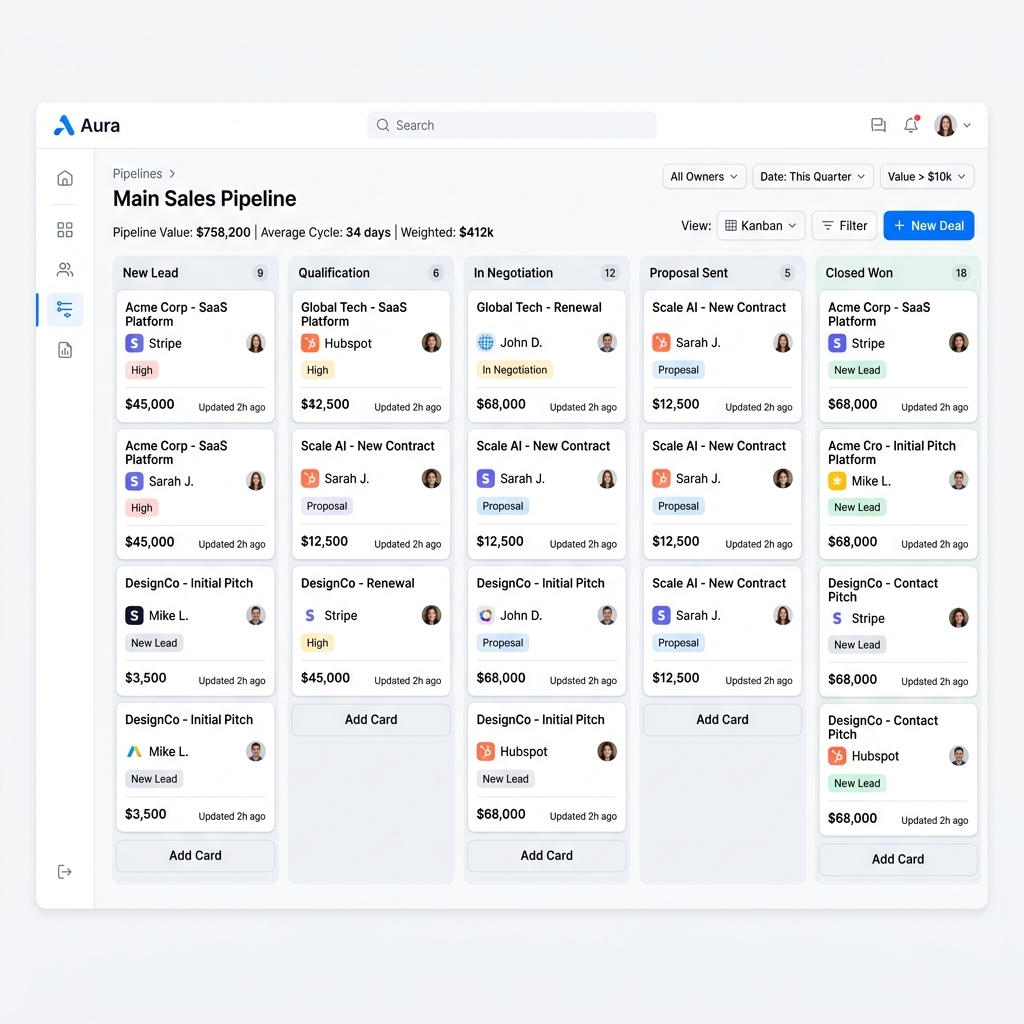Focus the Search field

pyautogui.click(x=512, y=125)
